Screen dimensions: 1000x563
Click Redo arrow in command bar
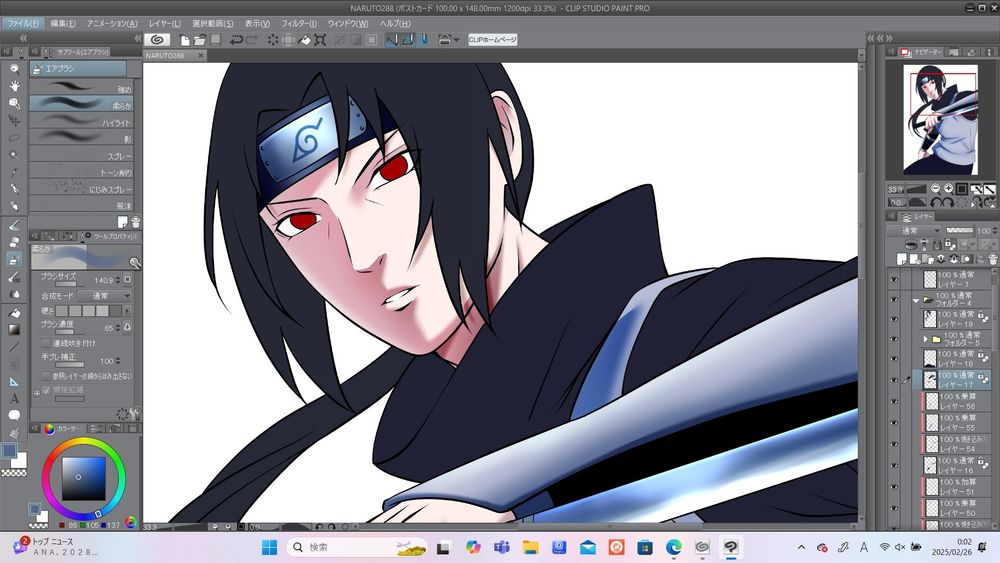(x=252, y=40)
